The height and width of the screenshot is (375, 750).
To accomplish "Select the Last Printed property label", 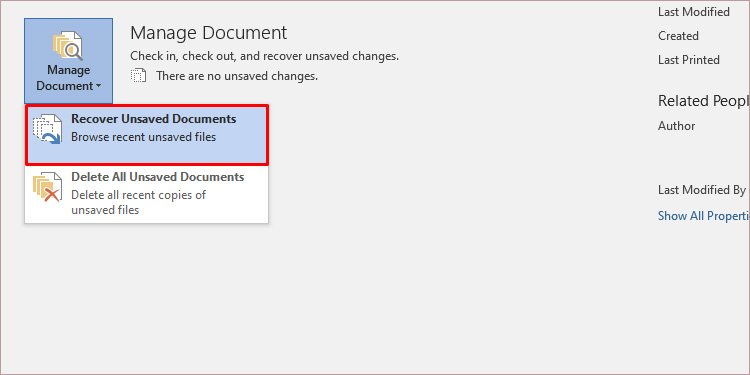I will pos(689,60).
